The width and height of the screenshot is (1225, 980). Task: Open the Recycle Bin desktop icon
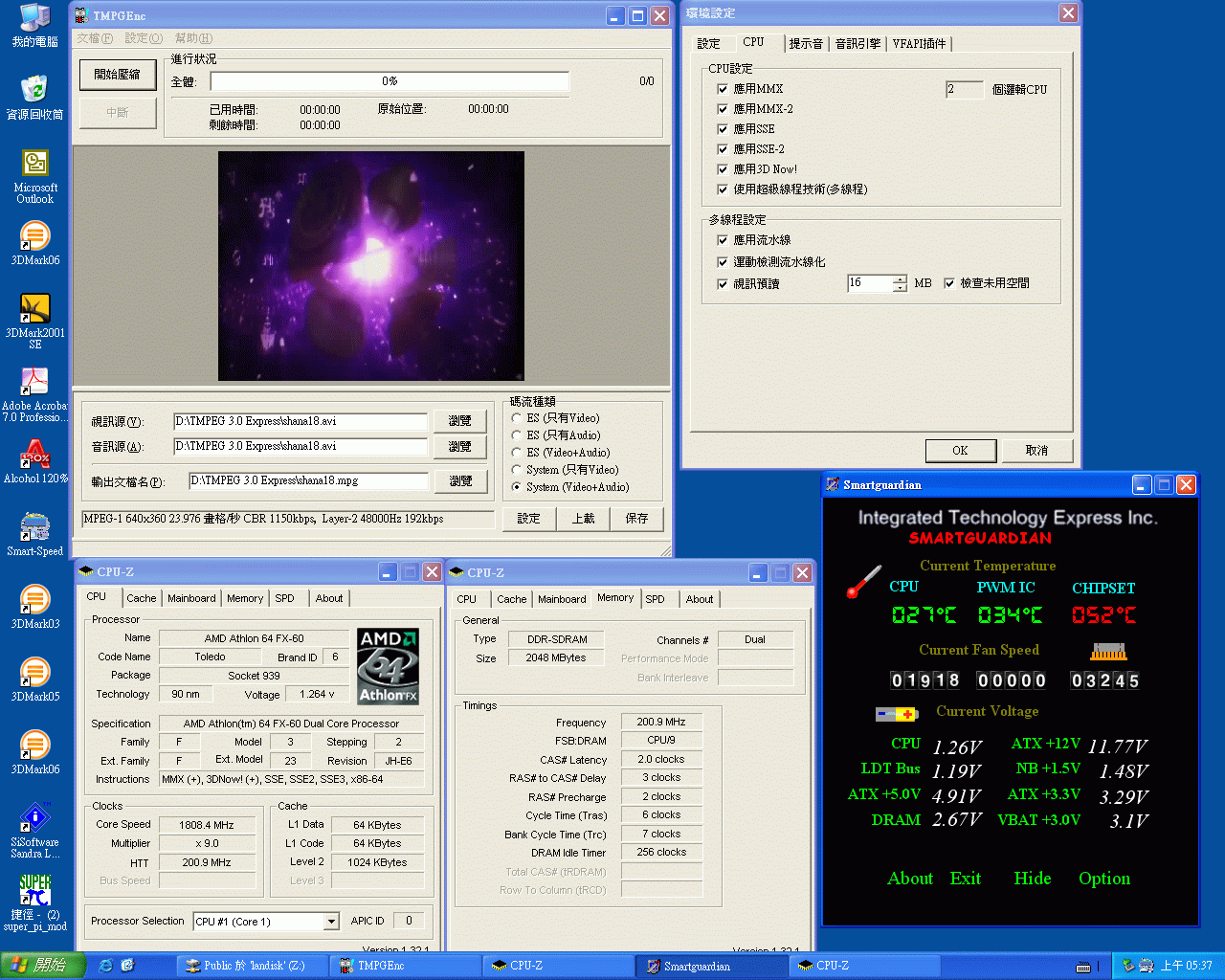pos(35,97)
